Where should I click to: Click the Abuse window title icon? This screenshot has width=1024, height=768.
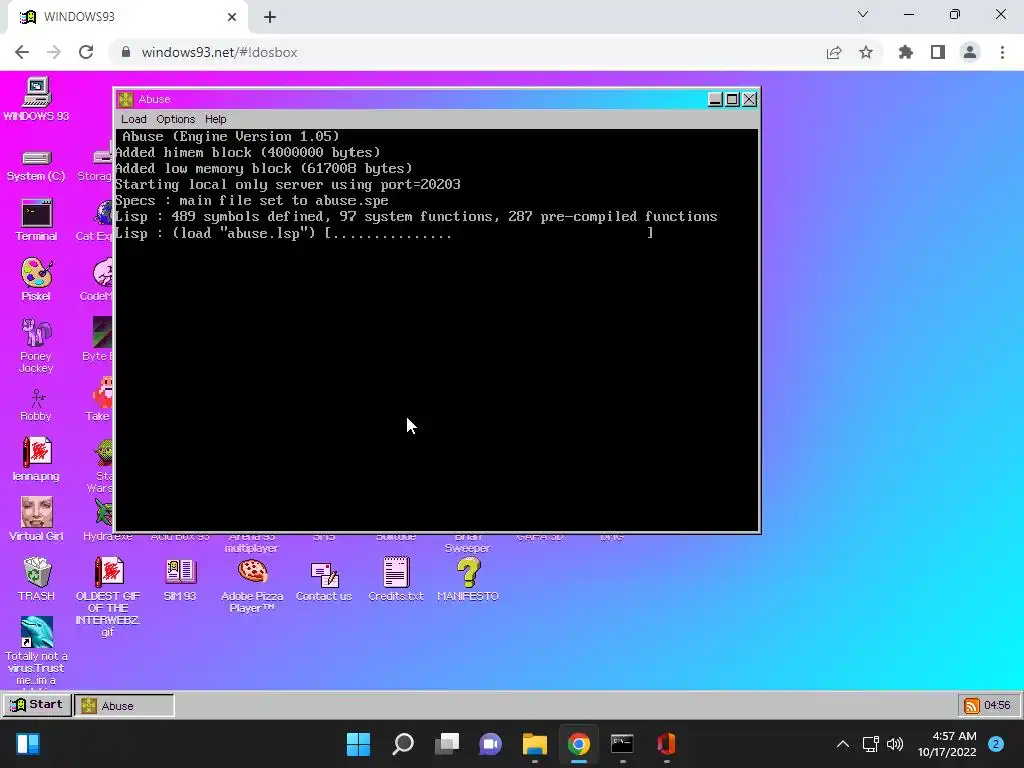click(x=125, y=99)
